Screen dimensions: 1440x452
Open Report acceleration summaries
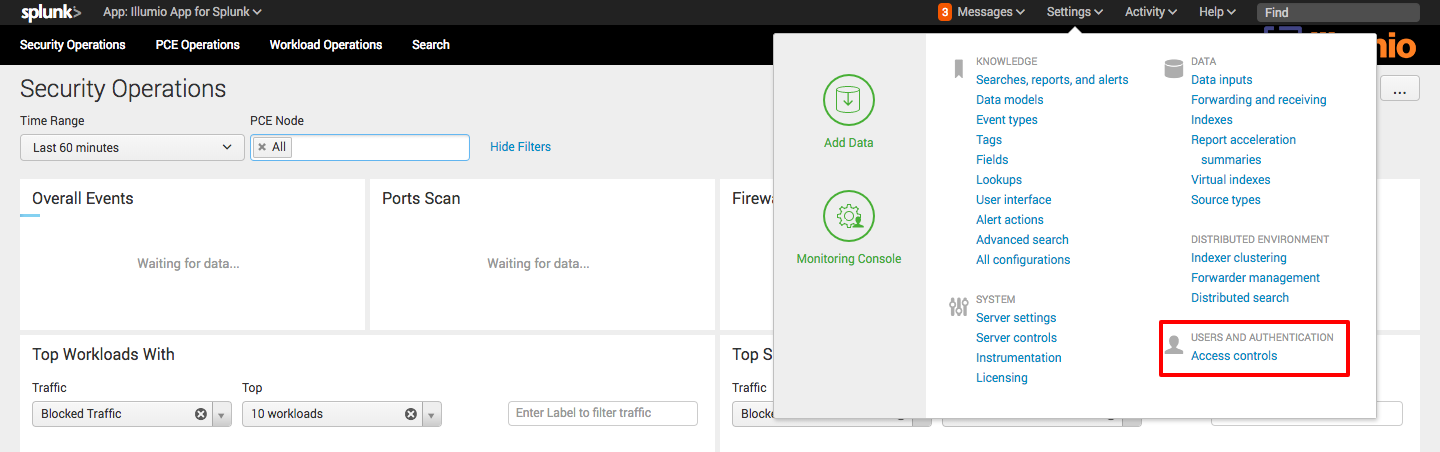pos(1243,150)
